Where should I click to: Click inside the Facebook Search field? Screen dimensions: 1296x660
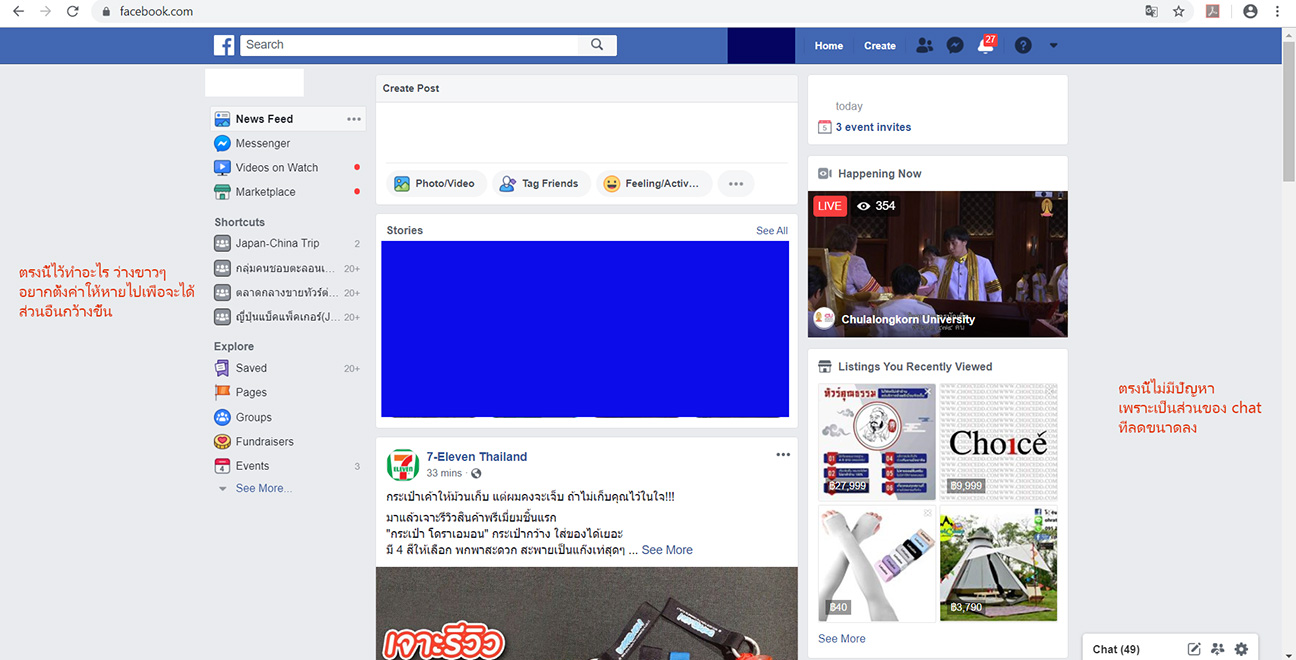[409, 45]
